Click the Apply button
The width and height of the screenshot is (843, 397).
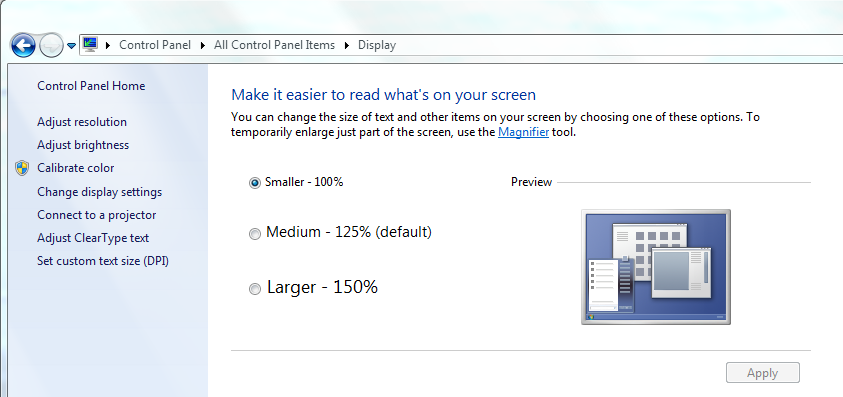(x=762, y=373)
